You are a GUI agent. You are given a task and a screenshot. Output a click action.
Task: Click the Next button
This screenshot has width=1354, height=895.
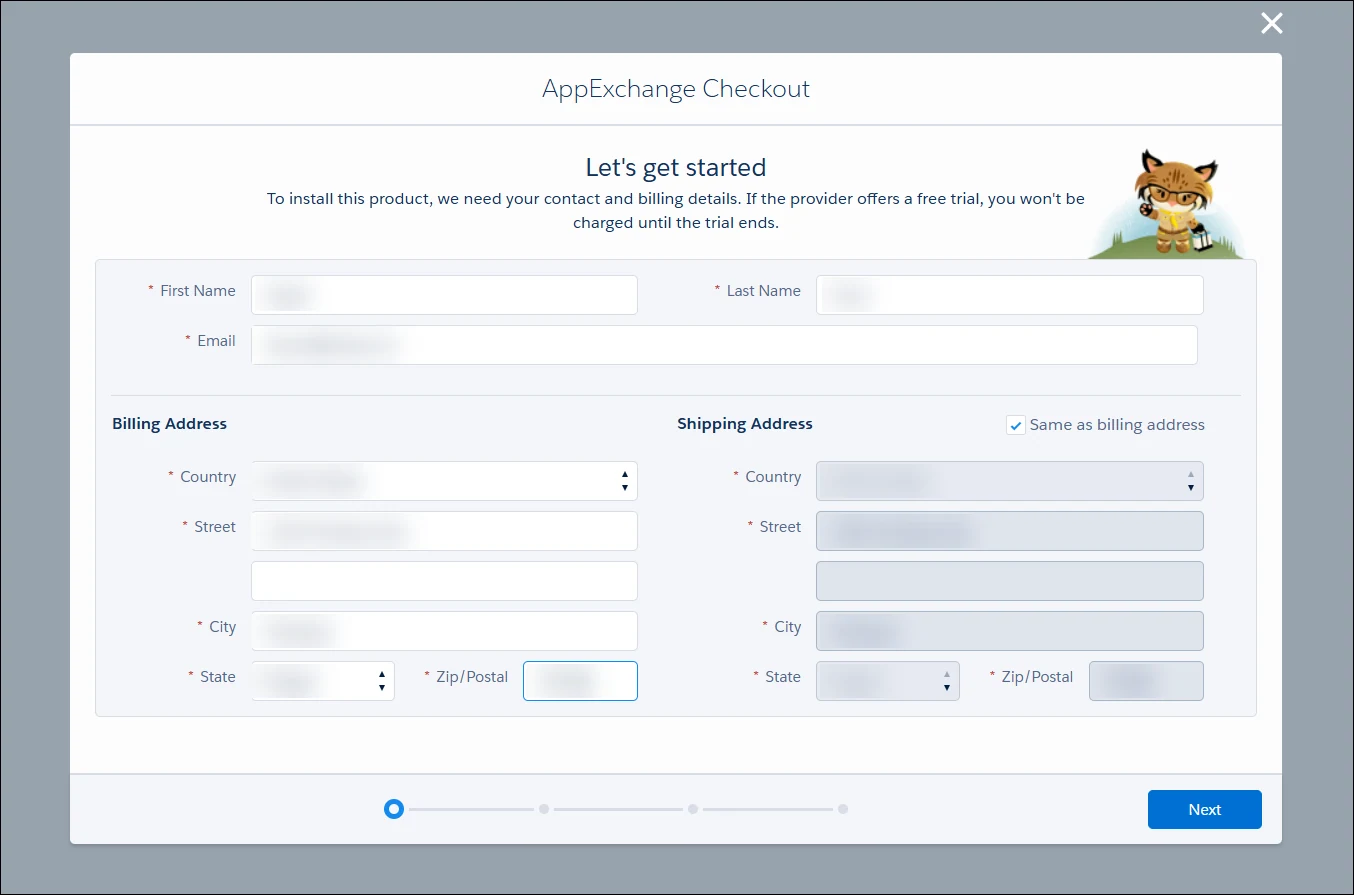click(1205, 809)
